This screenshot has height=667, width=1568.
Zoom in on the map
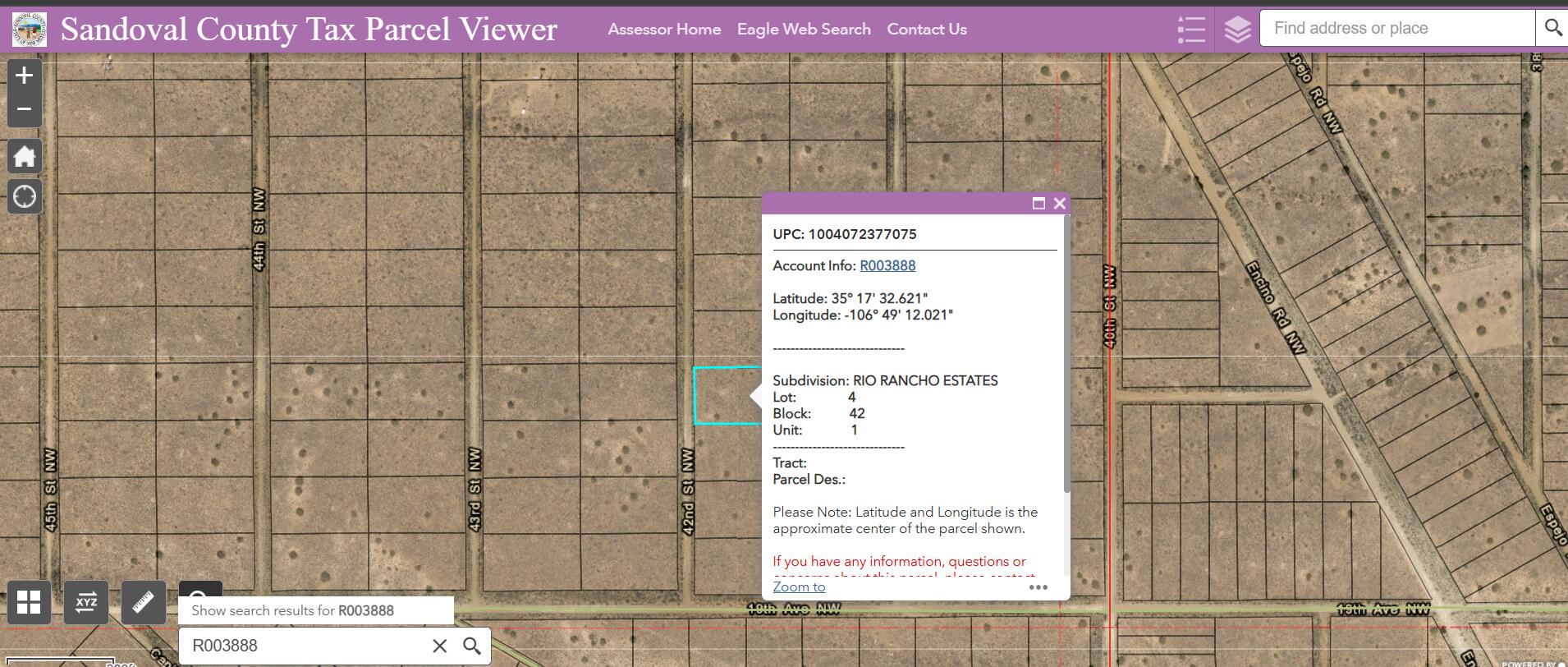tap(25, 76)
